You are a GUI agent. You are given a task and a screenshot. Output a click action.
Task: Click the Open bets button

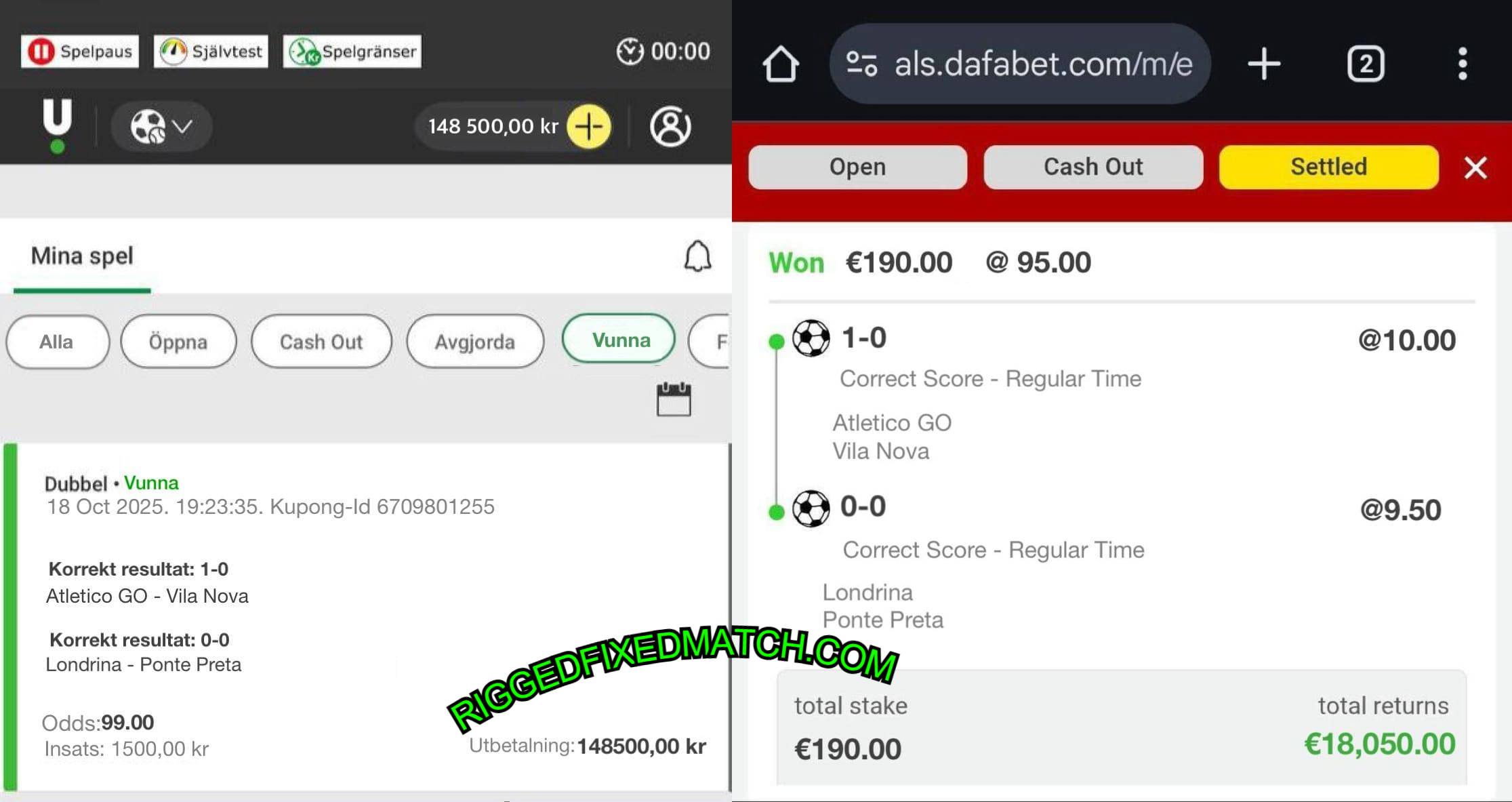[x=857, y=167]
